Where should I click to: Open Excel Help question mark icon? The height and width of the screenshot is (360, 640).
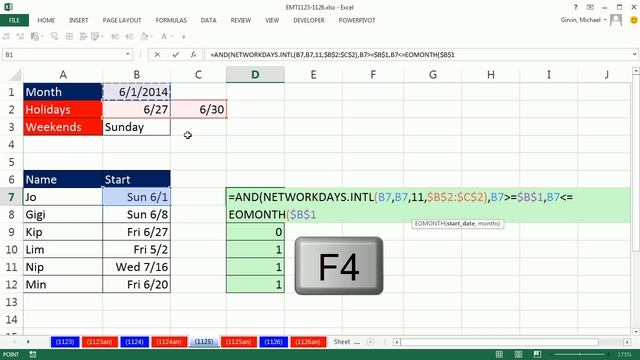576,7
